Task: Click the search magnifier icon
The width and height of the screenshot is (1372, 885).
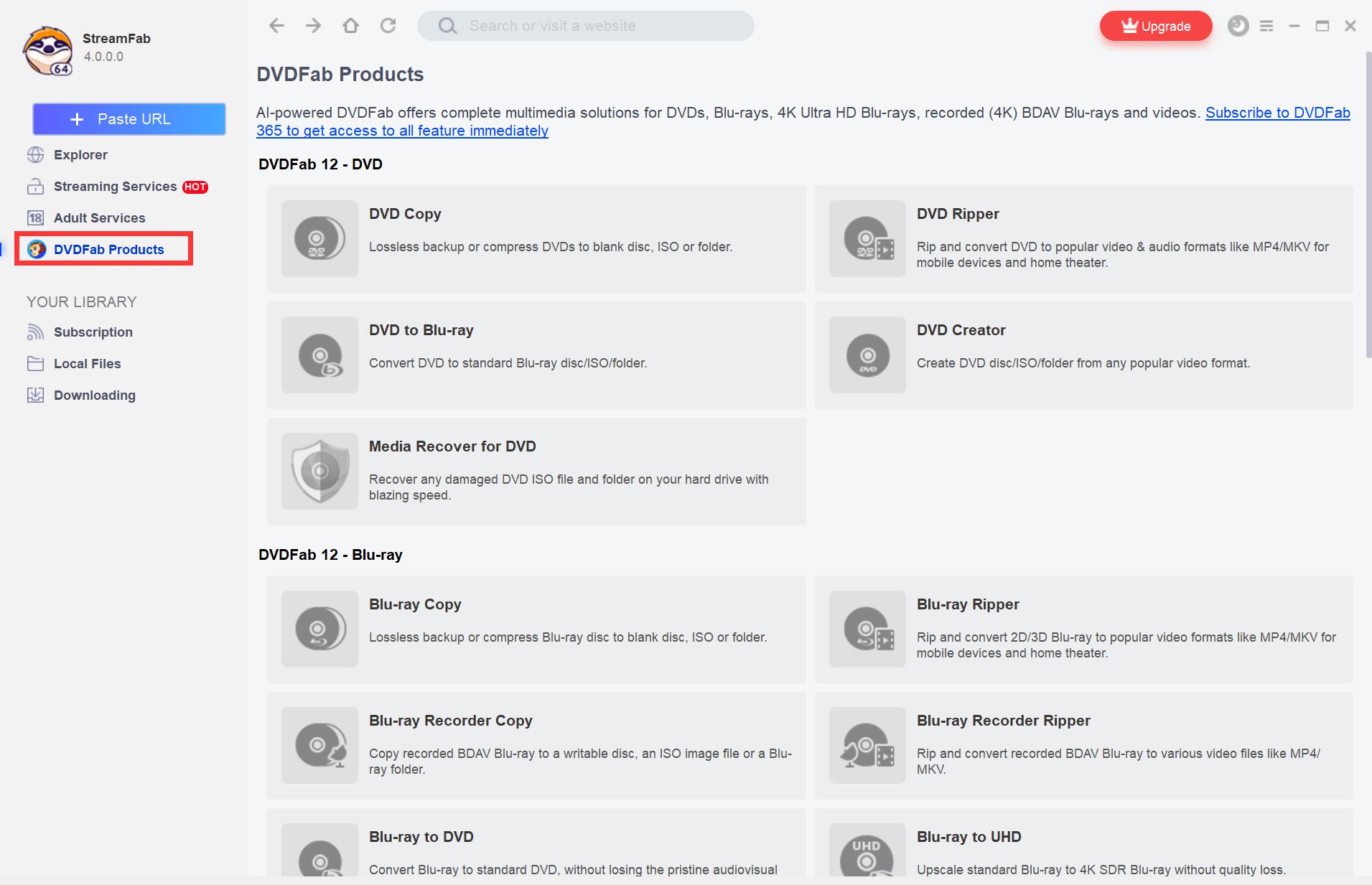Action: [447, 26]
